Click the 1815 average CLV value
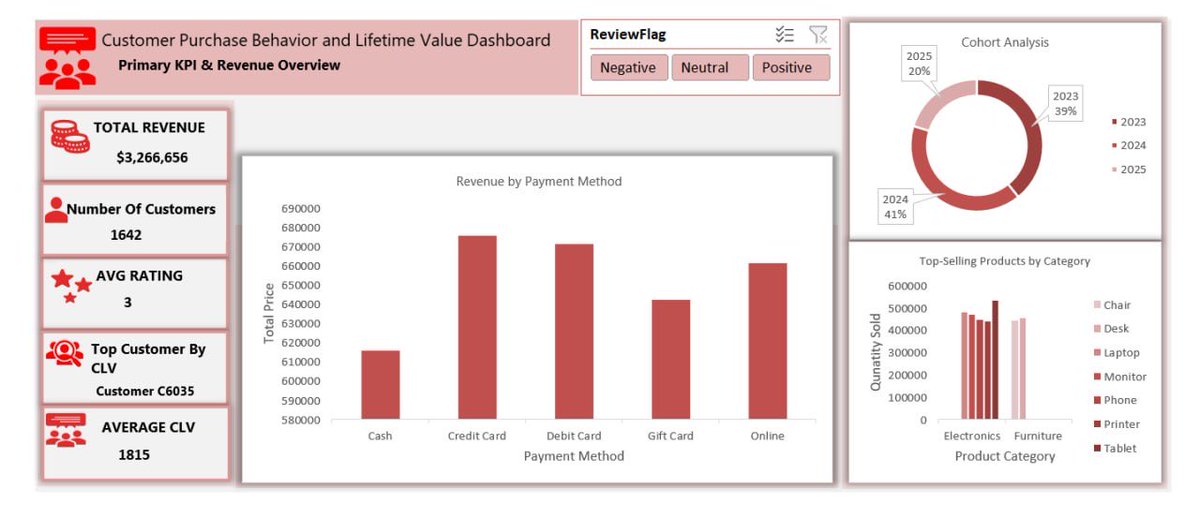This screenshot has height=518, width=1200. pyautogui.click(x=135, y=454)
